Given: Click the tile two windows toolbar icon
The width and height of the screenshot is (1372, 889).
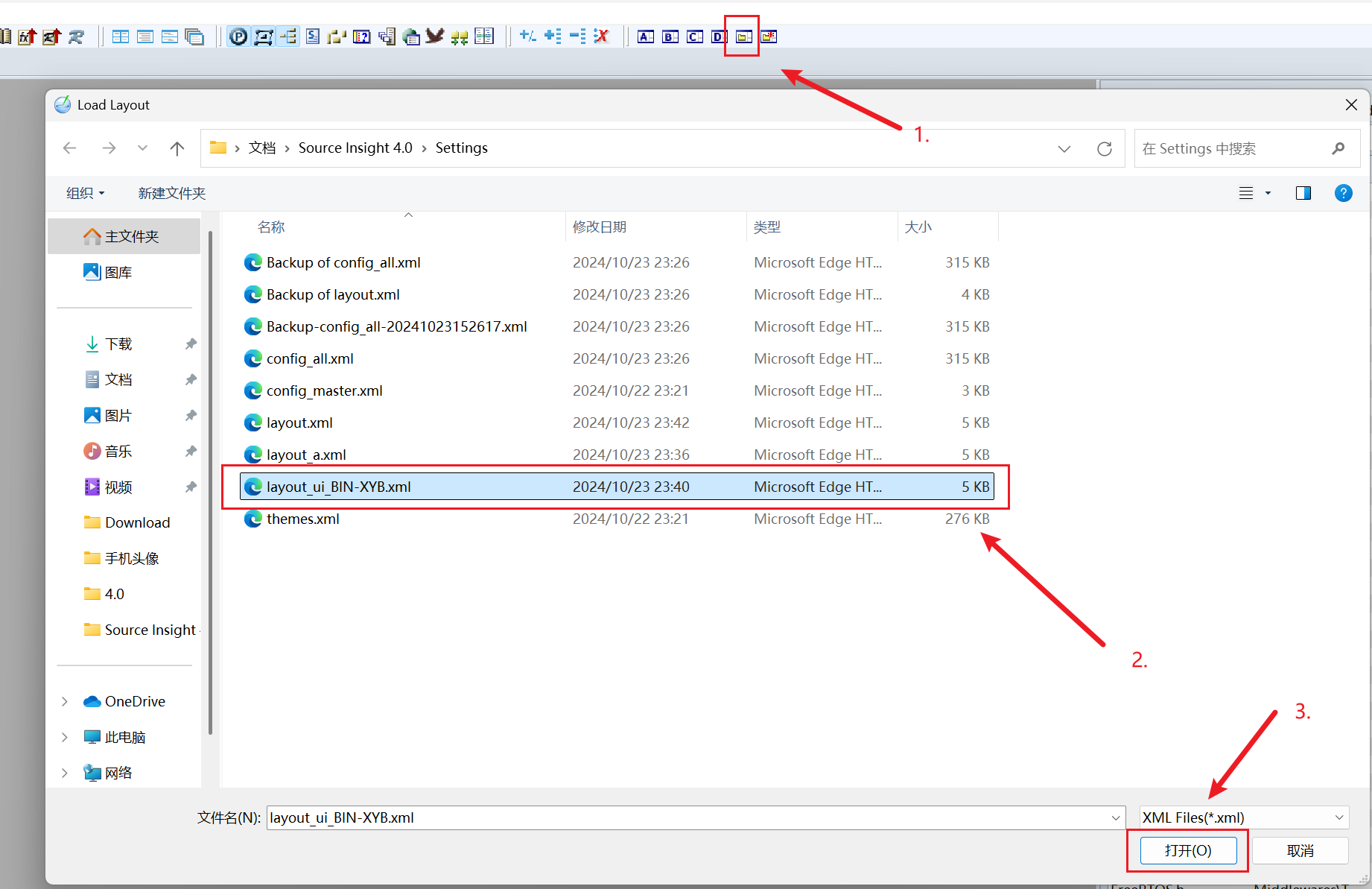Looking at the screenshot, I should pos(121,37).
